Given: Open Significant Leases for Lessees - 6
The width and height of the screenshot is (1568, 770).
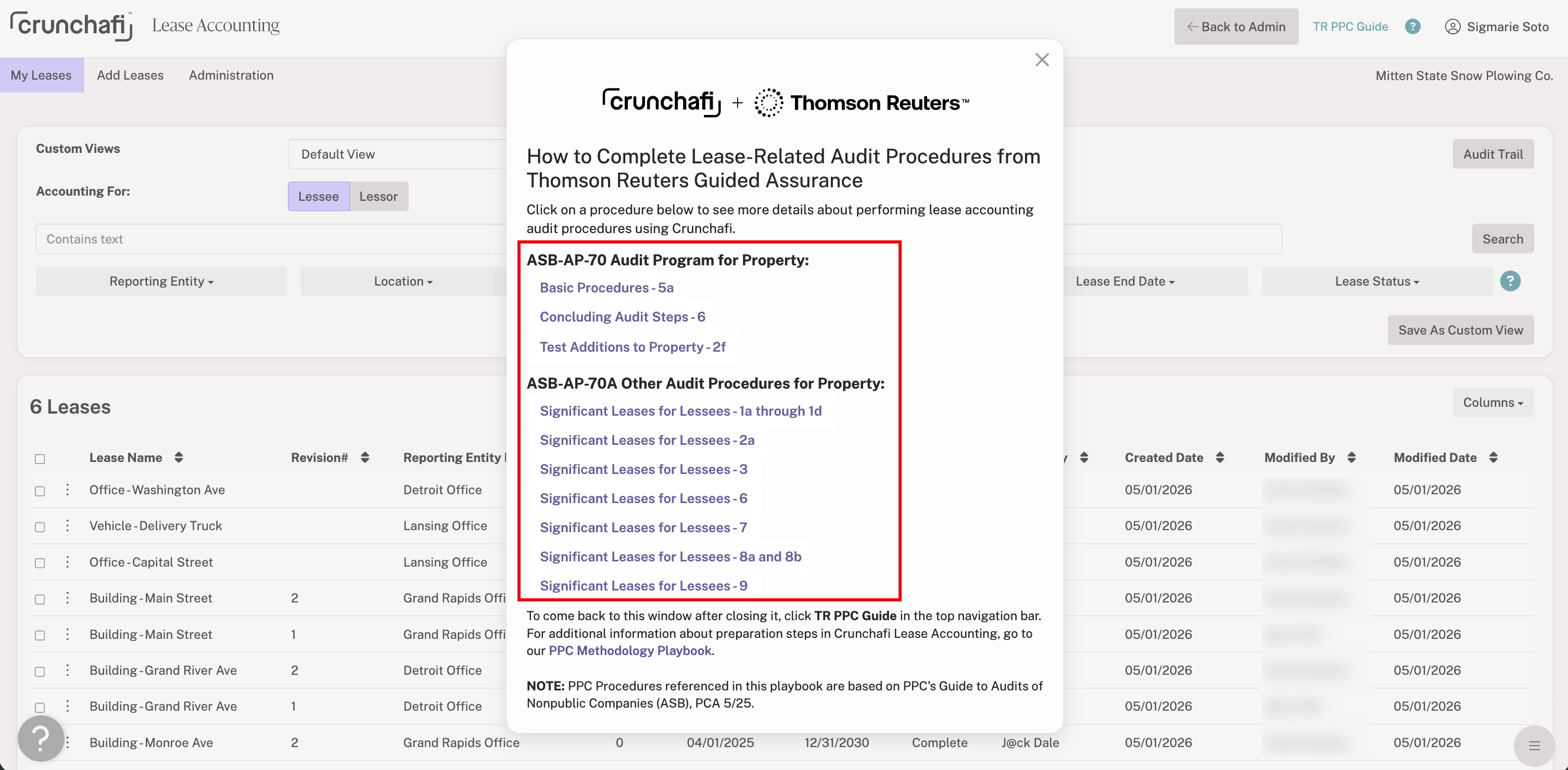Looking at the screenshot, I should 643,498.
